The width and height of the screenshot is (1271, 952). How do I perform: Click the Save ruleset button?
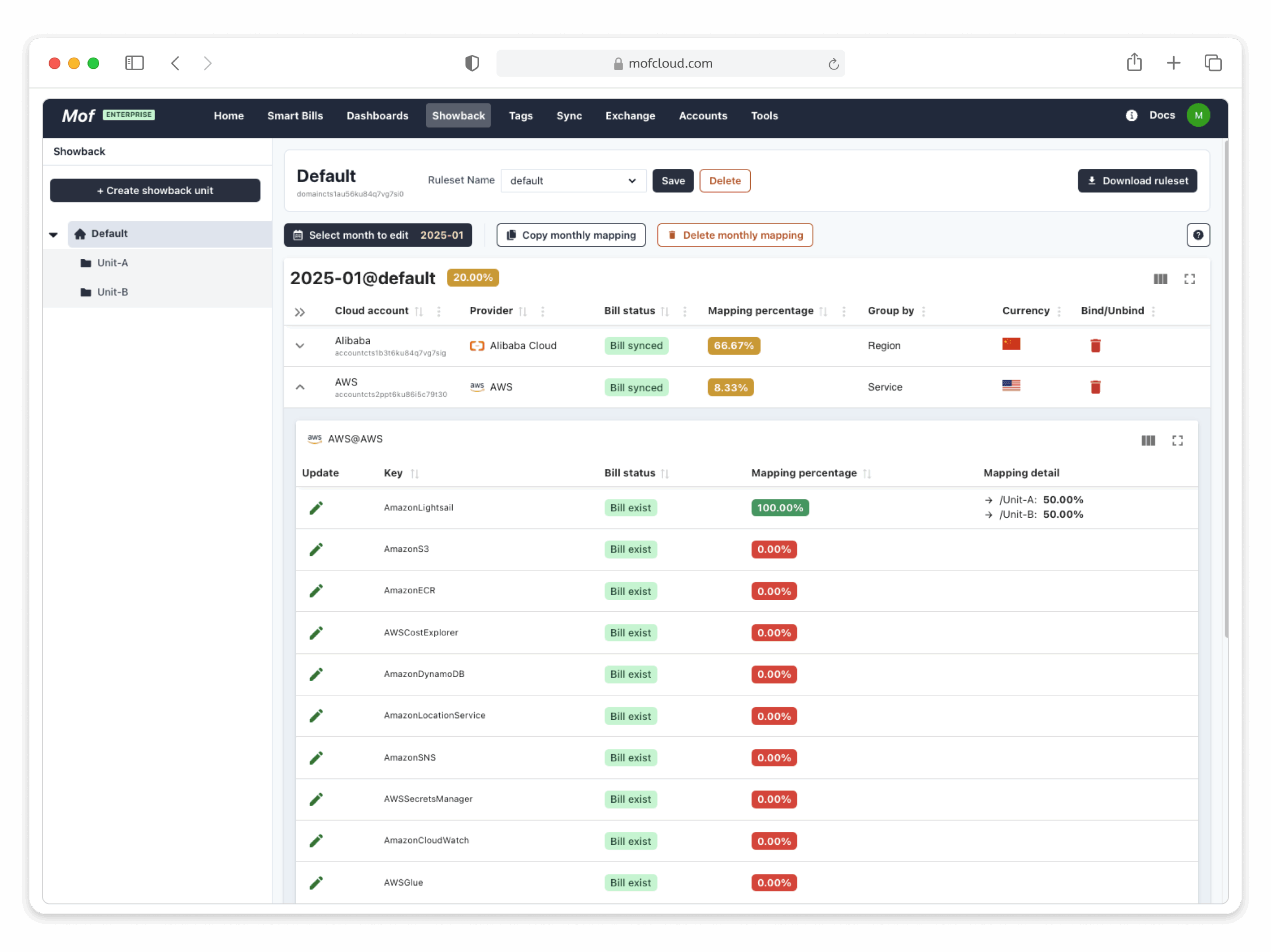673,181
